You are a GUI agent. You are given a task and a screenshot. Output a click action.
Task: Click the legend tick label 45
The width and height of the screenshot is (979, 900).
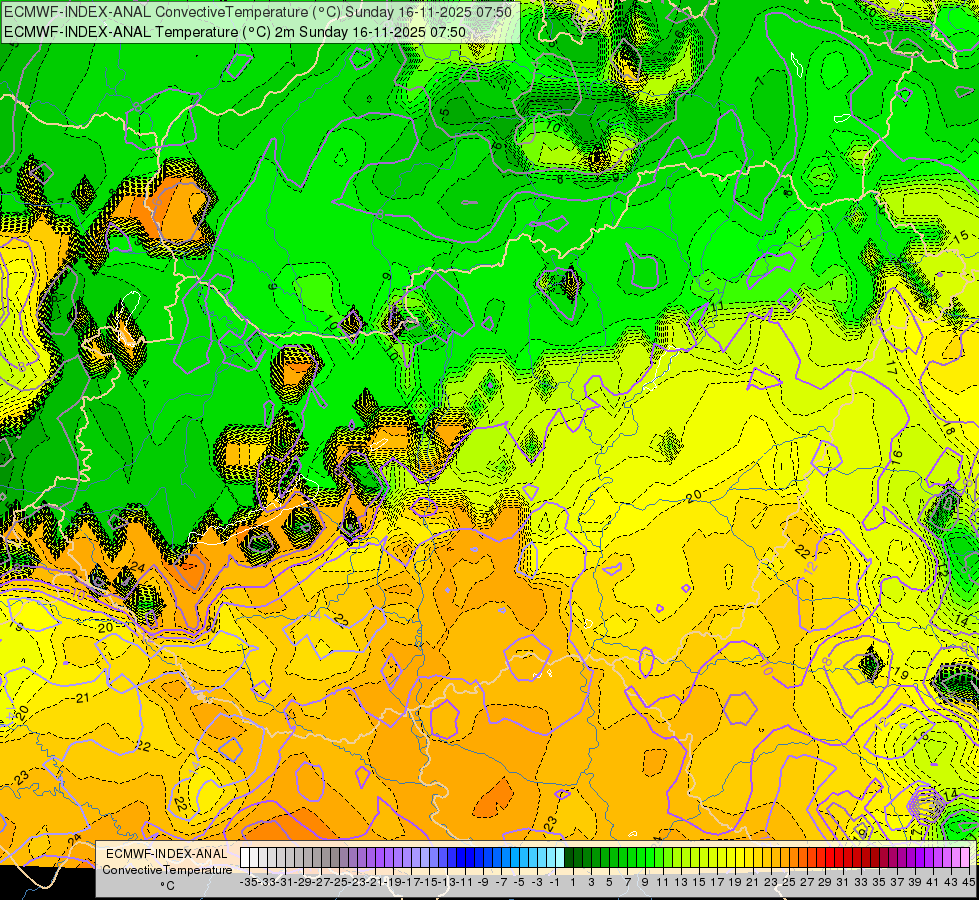pos(968,883)
